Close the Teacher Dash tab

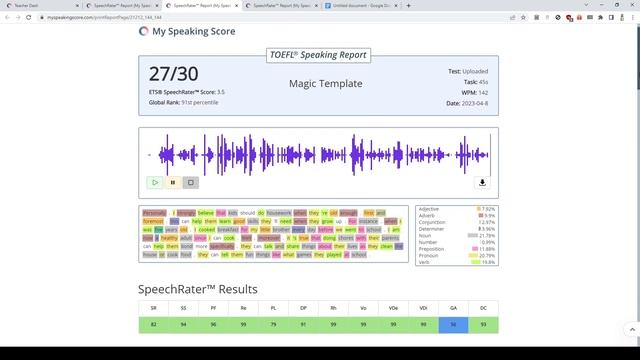point(77,6)
